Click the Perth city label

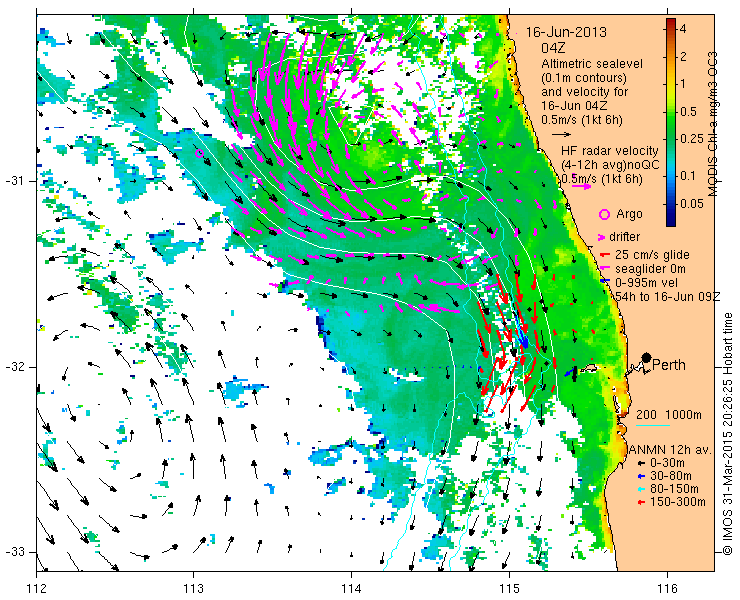[669, 365]
